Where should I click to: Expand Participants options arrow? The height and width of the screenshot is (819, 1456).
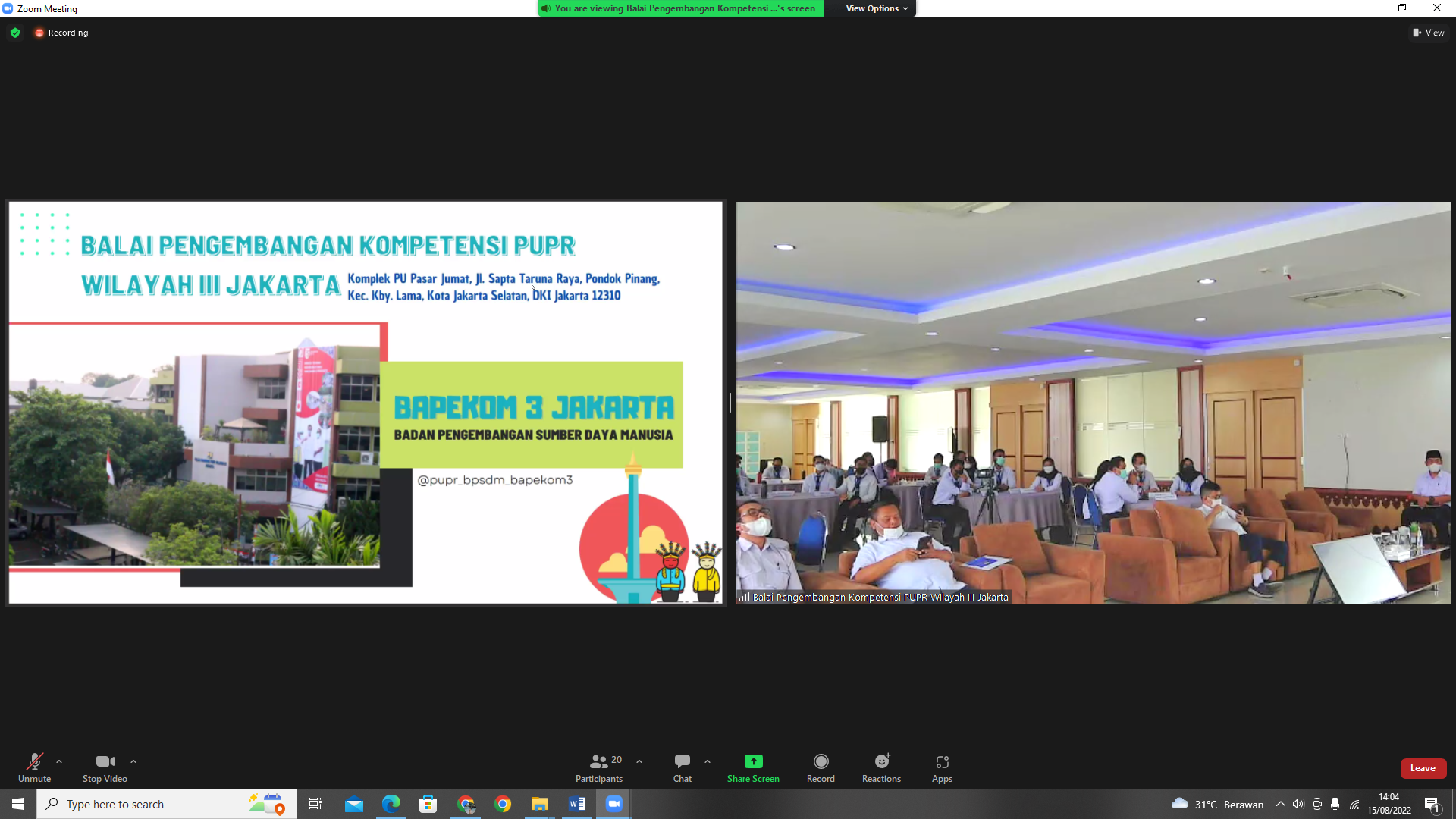tap(639, 761)
